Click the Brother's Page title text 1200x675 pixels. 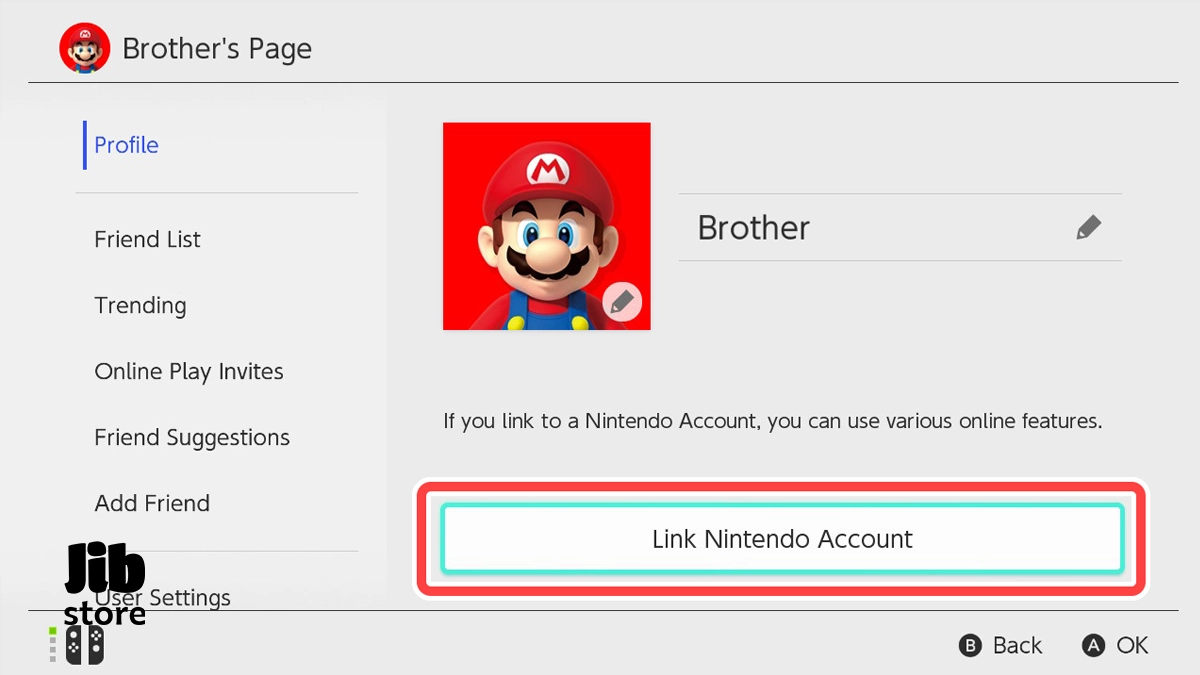tap(217, 49)
